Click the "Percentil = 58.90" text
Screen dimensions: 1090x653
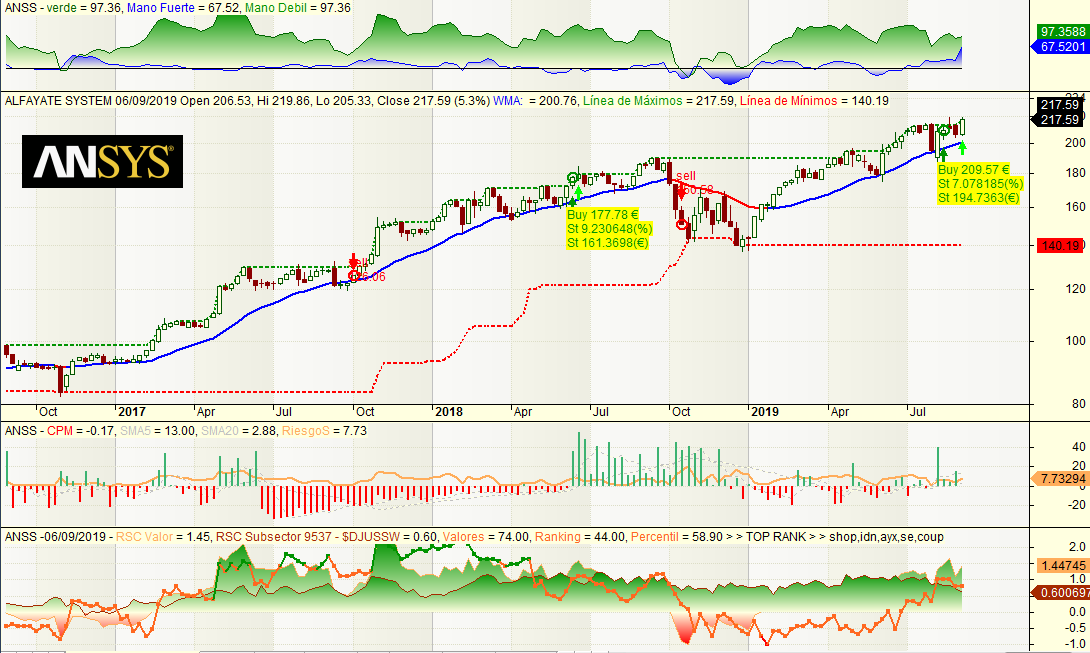coord(677,537)
